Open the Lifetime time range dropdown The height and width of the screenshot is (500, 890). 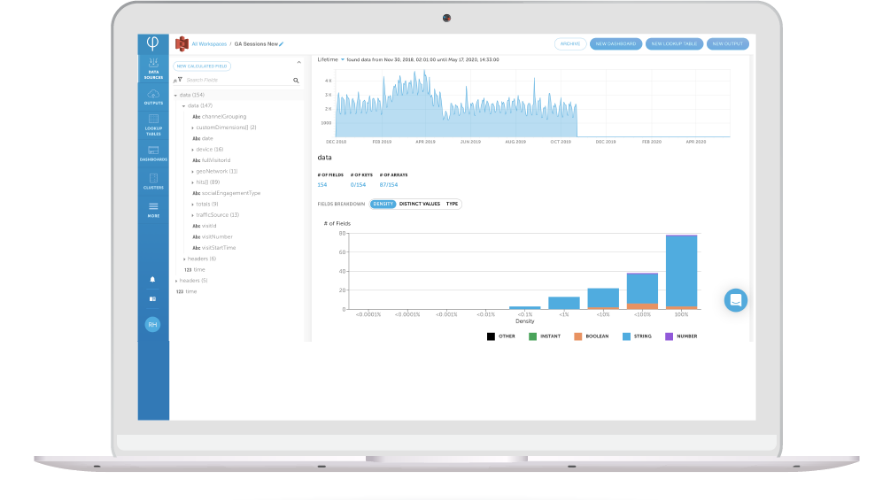pyautogui.click(x=342, y=60)
